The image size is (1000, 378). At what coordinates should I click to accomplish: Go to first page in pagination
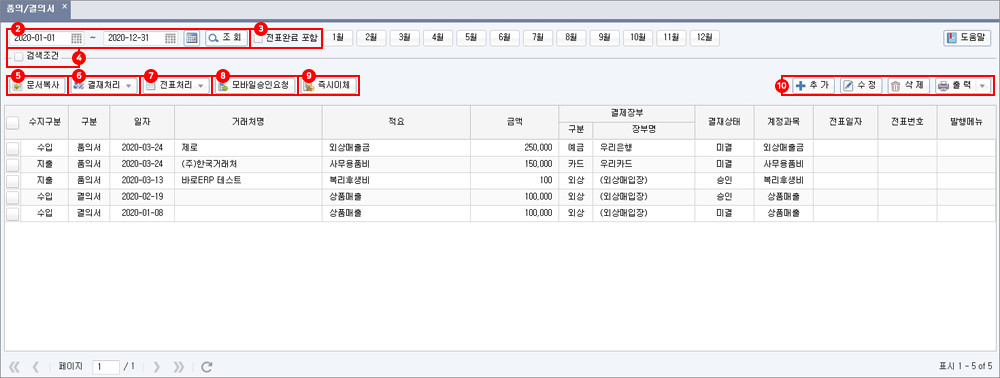[x=15, y=367]
